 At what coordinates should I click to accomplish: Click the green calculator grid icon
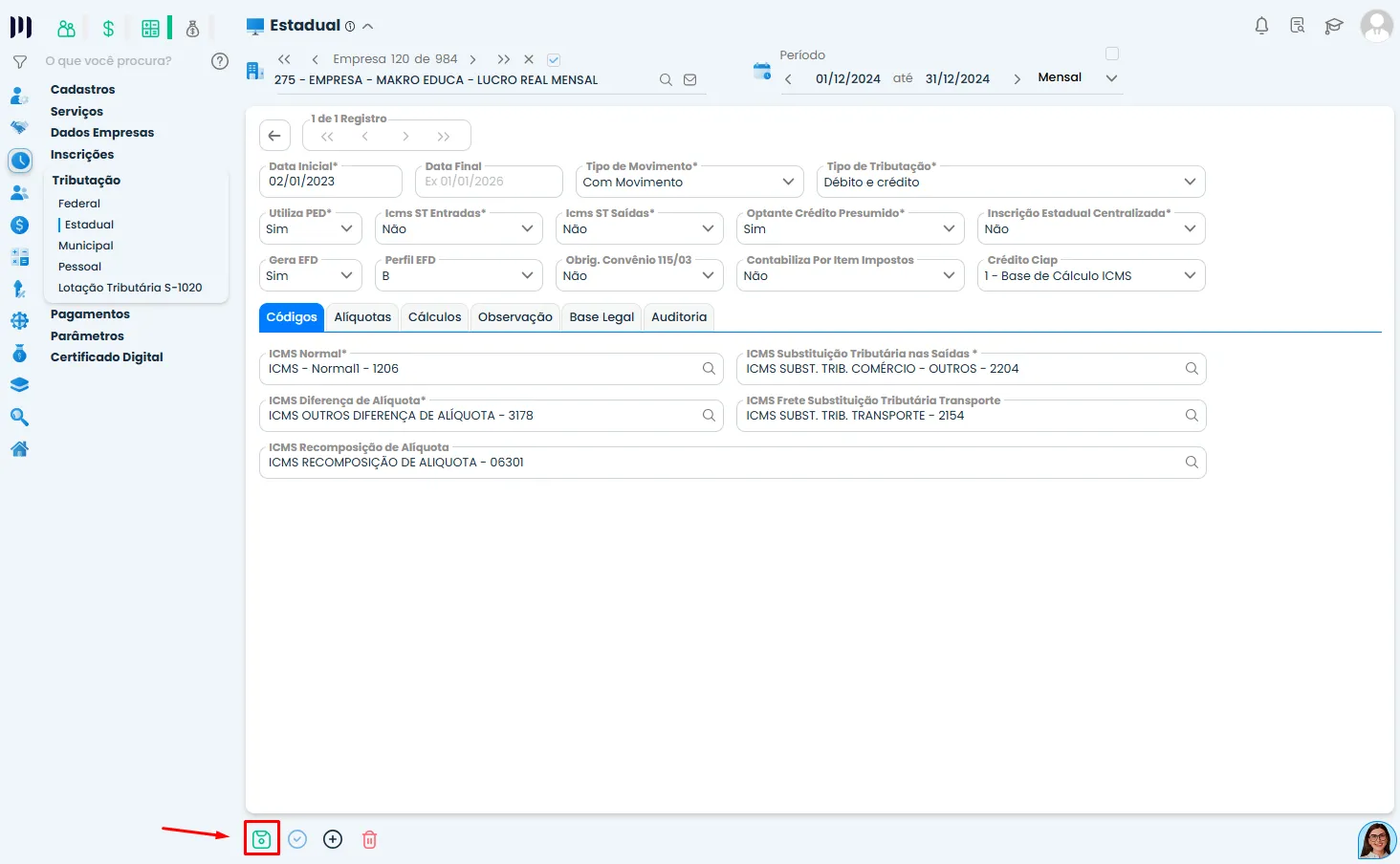pos(150,29)
